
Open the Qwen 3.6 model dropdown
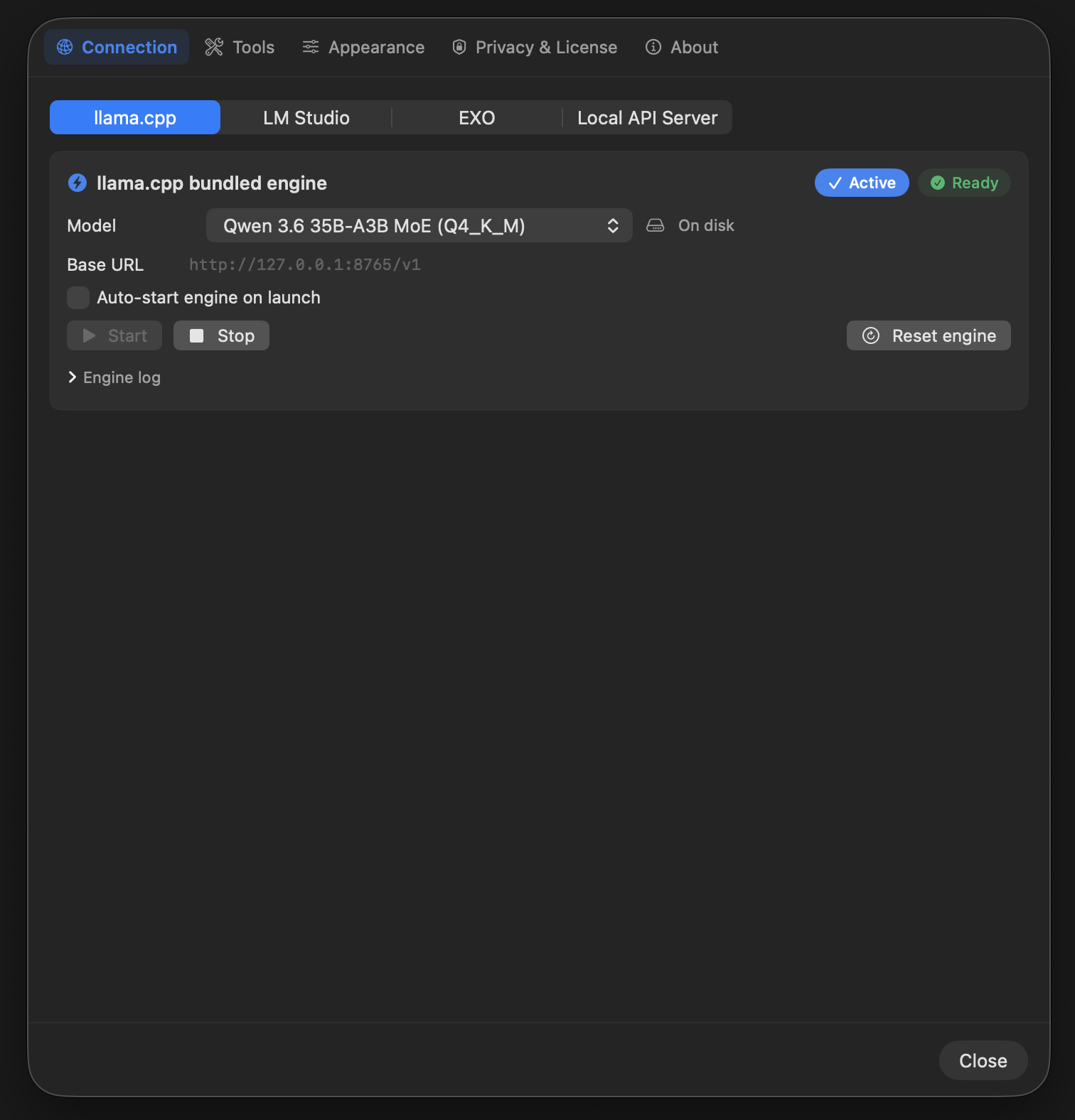pos(419,225)
